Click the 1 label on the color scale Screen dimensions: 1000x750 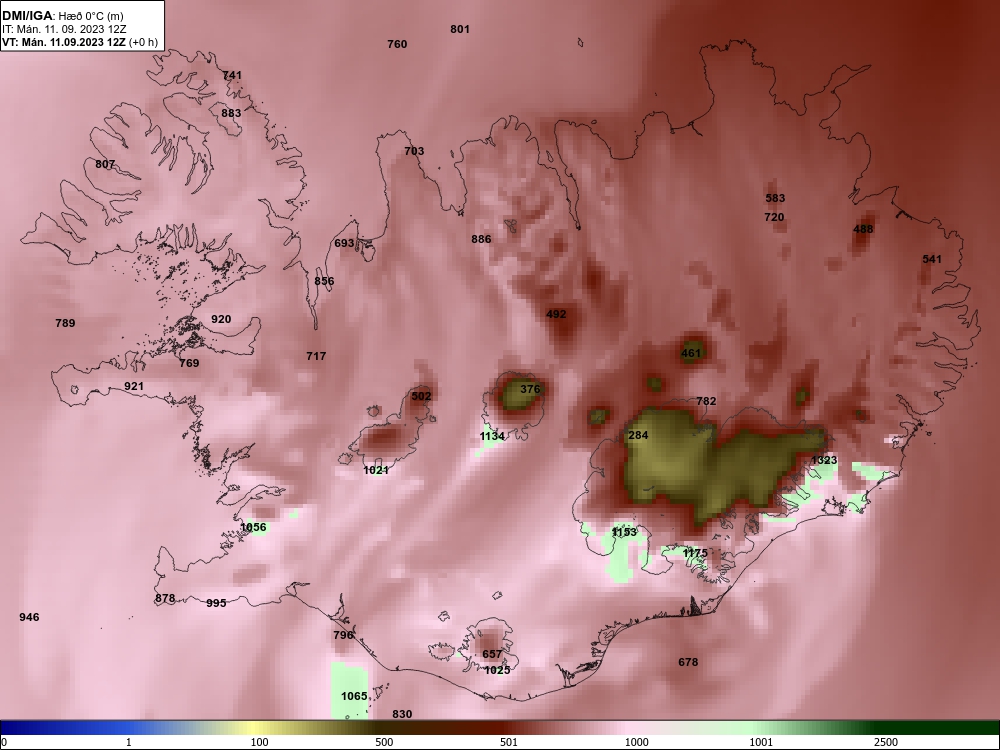(x=129, y=742)
